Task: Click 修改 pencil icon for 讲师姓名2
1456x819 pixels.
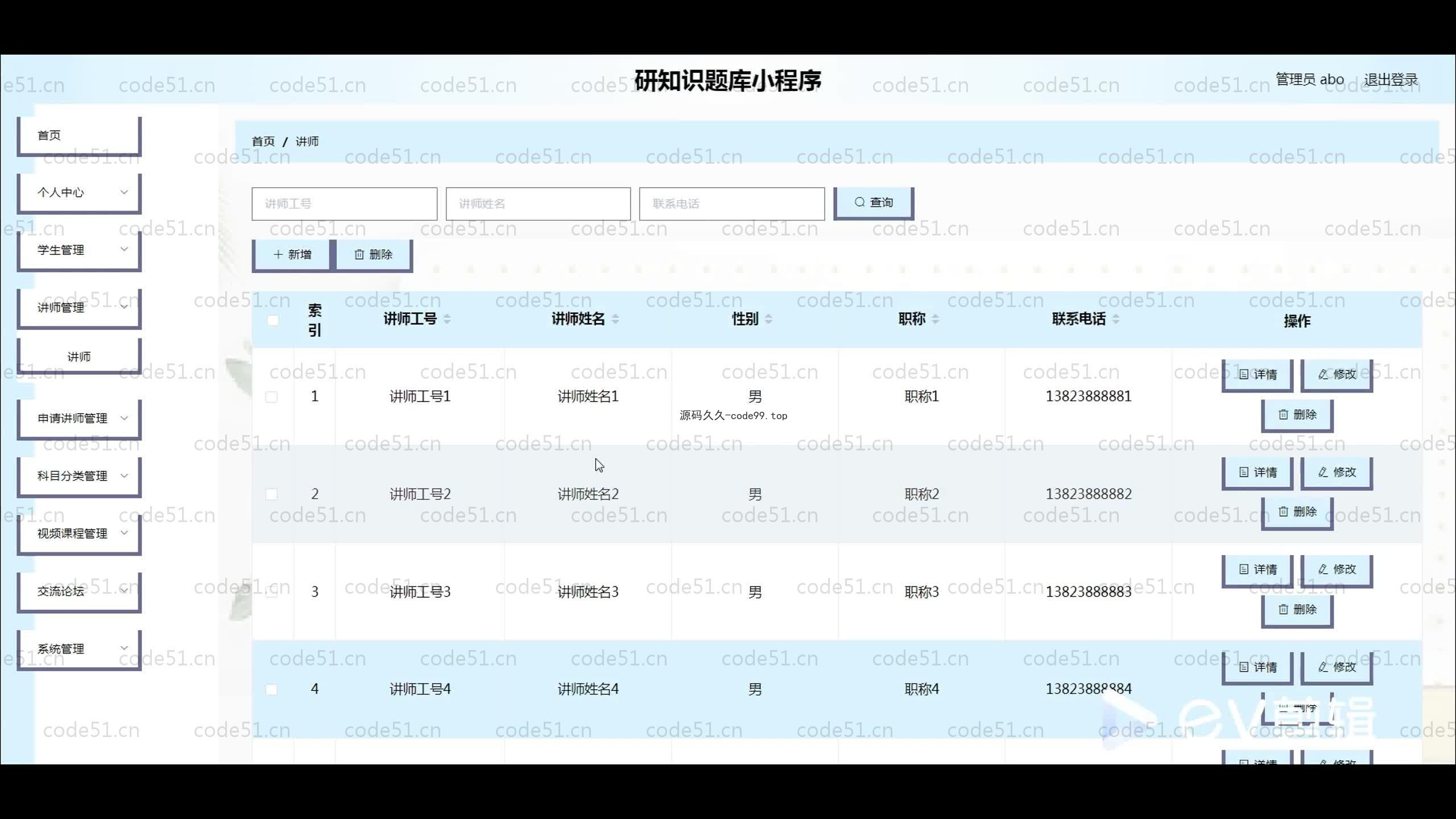Action: pos(1323,472)
